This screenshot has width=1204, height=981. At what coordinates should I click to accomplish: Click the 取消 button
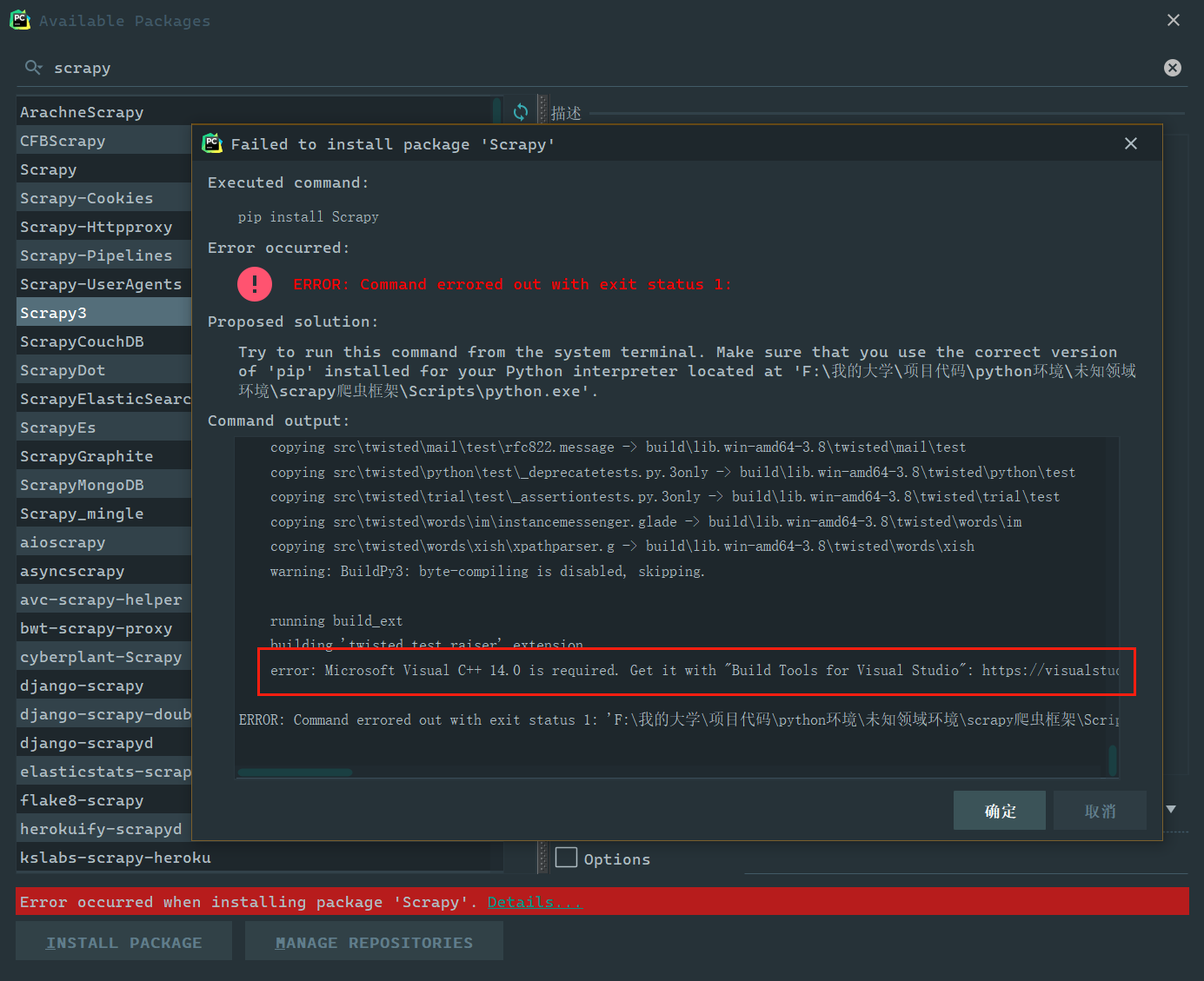click(1100, 811)
